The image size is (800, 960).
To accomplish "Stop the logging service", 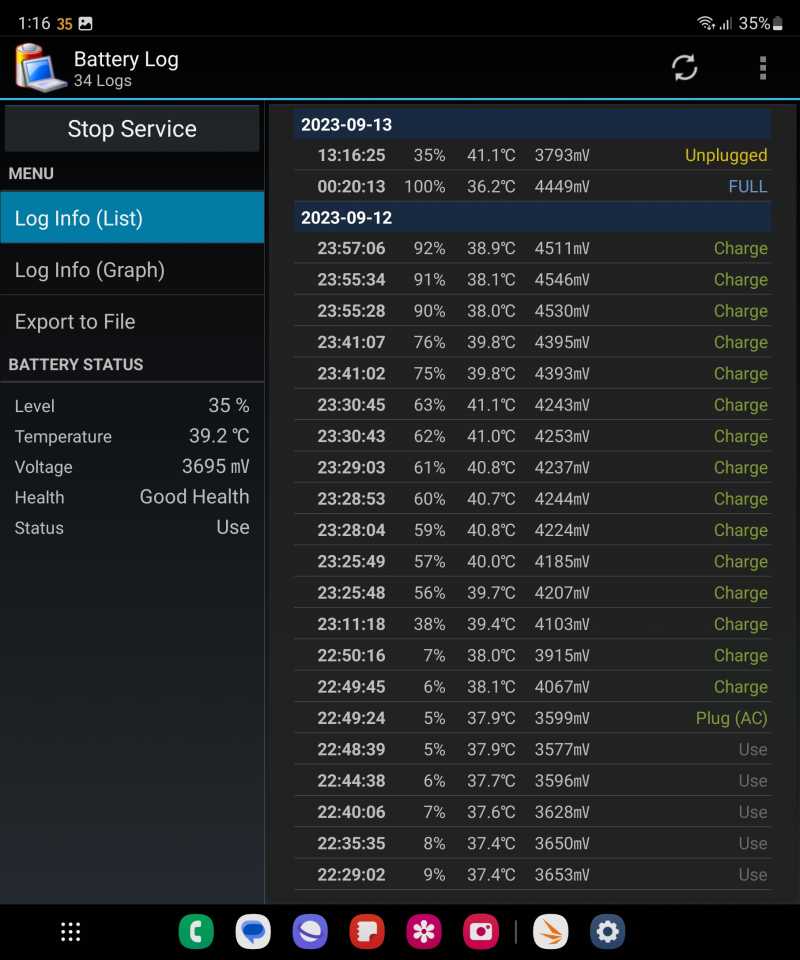I will point(132,129).
